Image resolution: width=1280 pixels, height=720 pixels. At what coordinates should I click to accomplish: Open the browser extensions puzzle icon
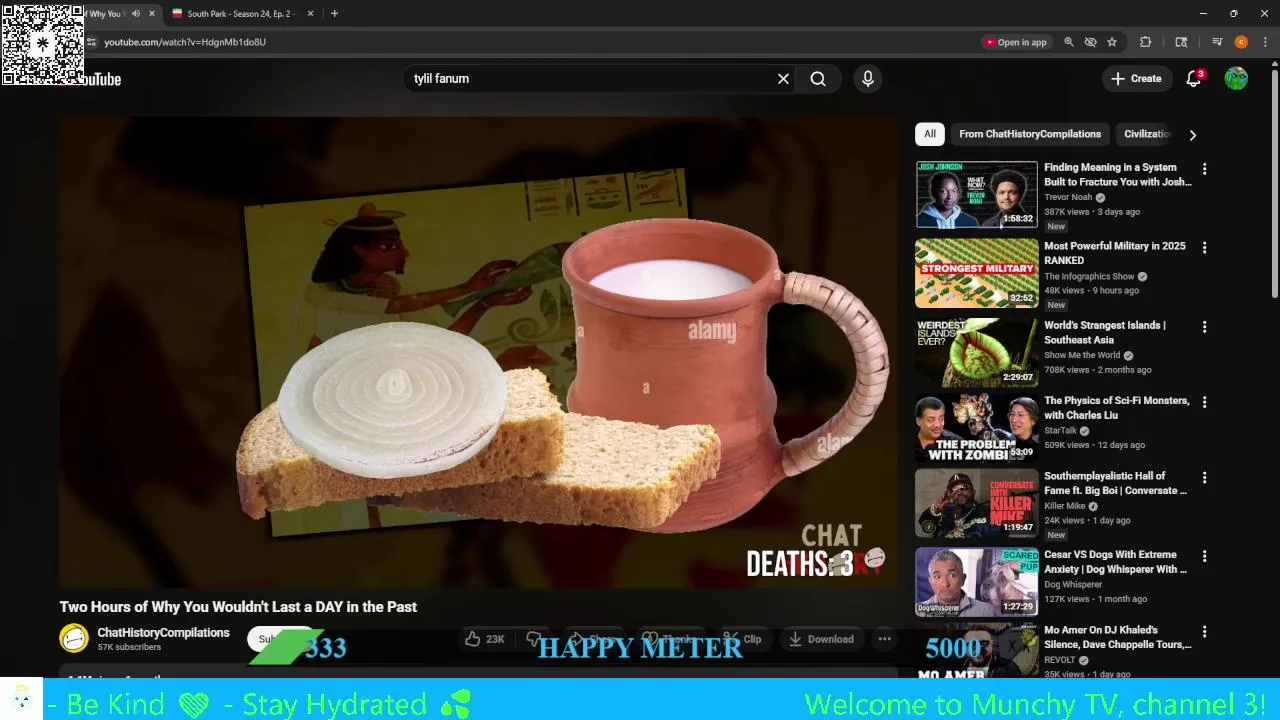pos(1146,42)
